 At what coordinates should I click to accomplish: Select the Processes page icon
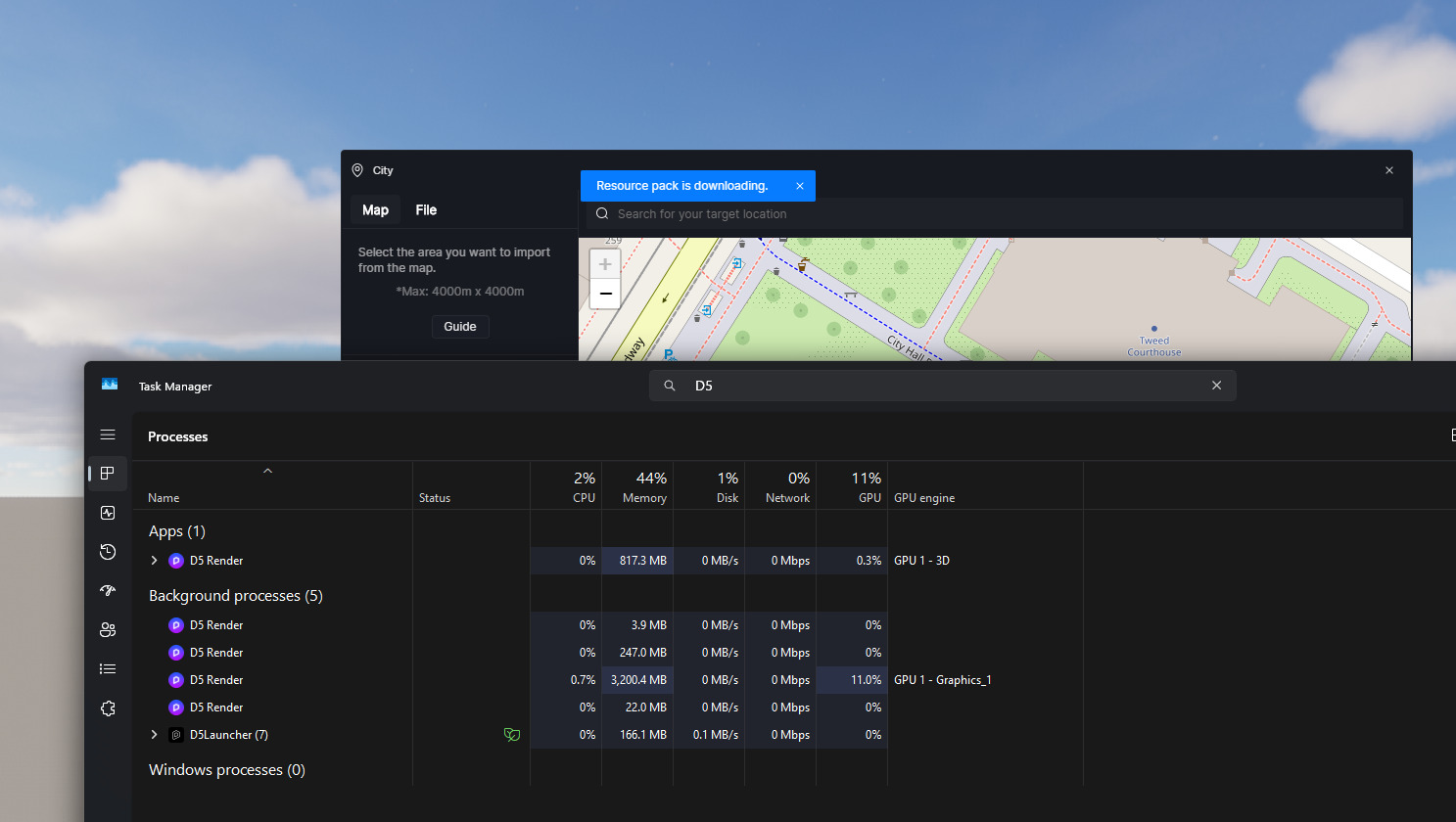108,474
